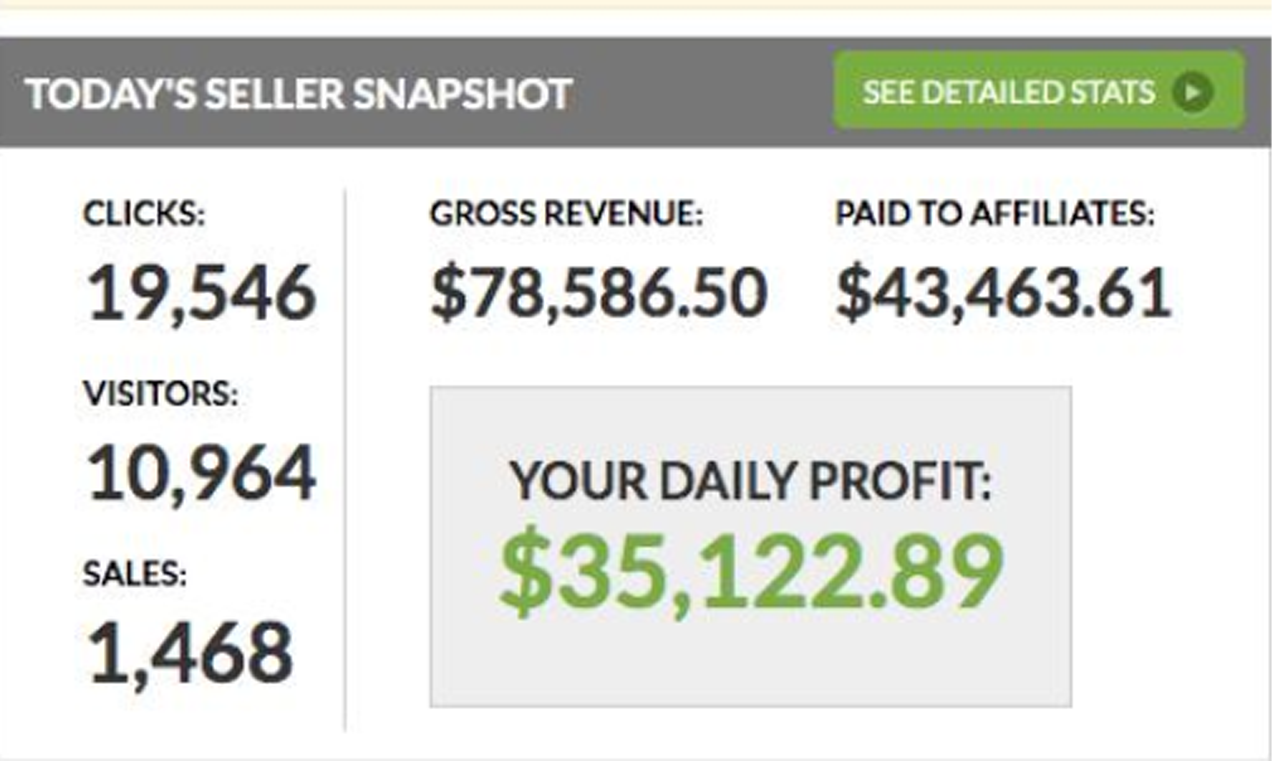Click the Visitors label
1272x761 pixels.
pyautogui.click(x=161, y=394)
